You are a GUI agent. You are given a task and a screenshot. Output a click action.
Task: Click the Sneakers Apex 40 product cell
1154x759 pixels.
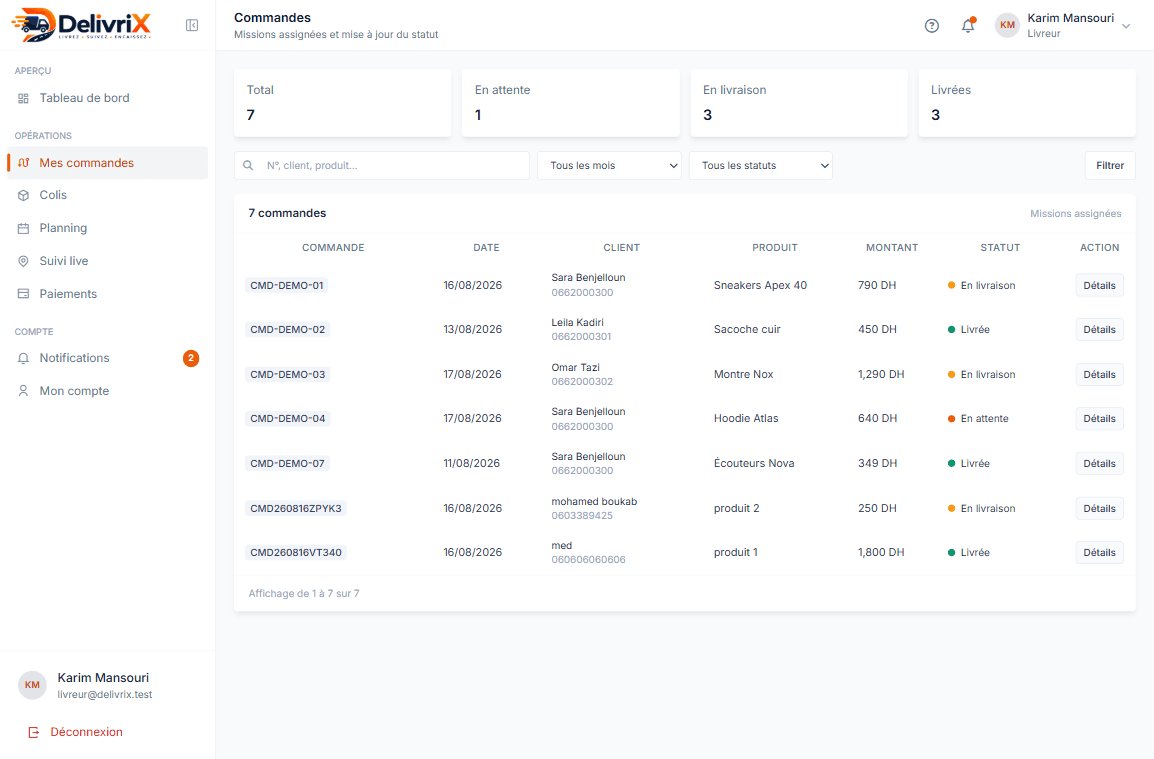(x=760, y=286)
